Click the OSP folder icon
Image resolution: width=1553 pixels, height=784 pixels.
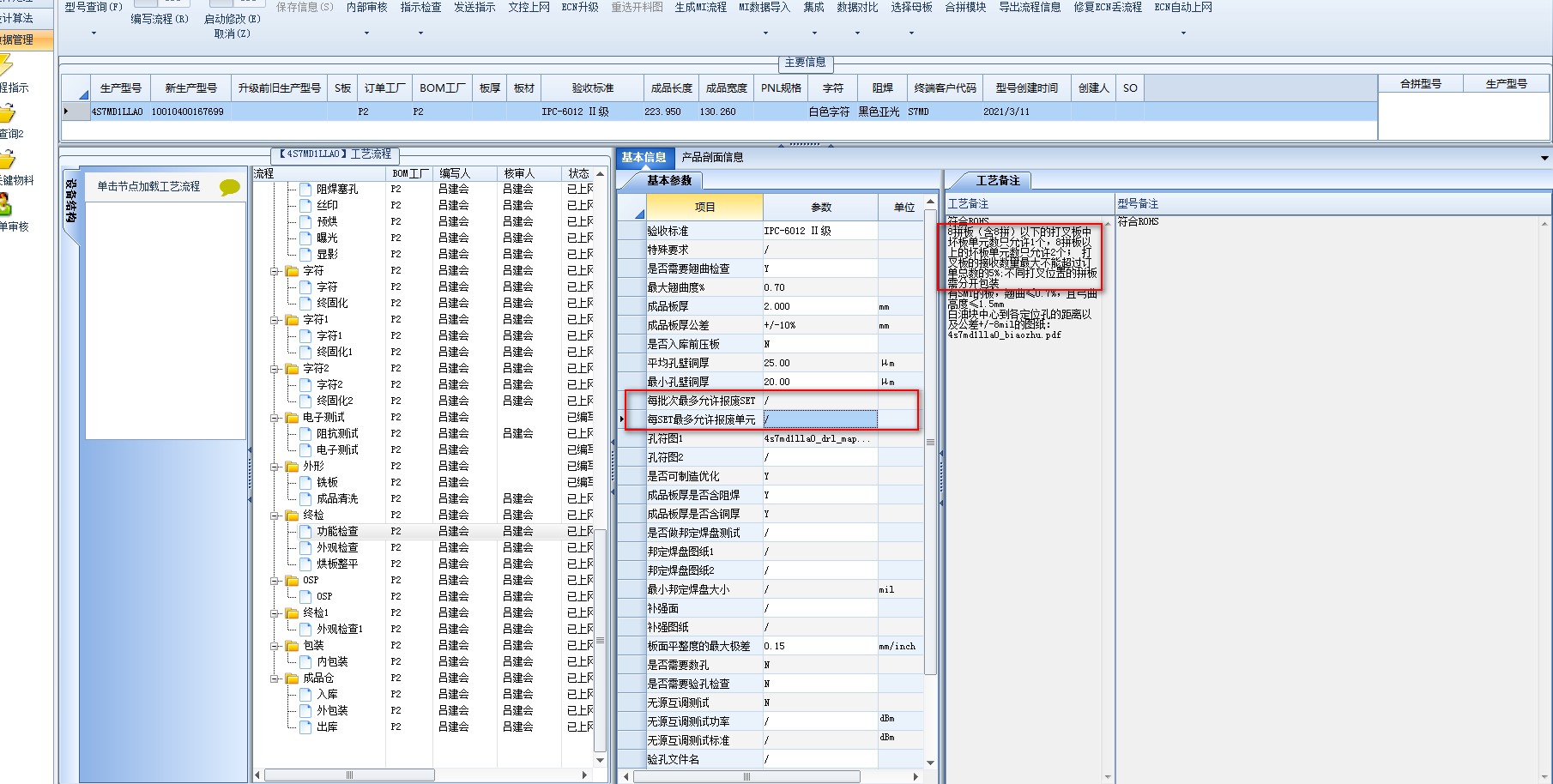pyautogui.click(x=293, y=581)
